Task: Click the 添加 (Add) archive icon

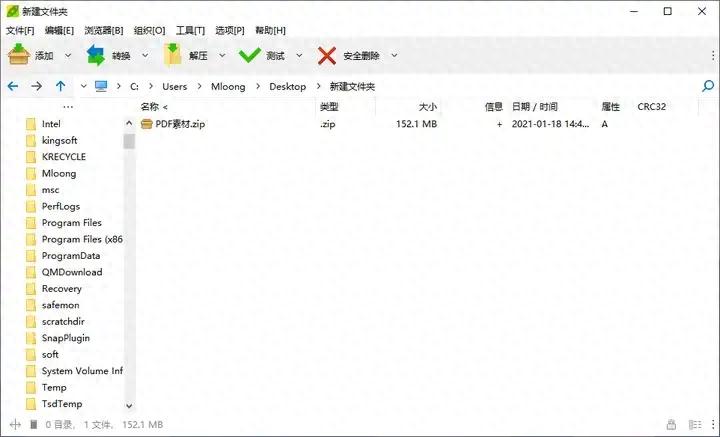Action: (19, 55)
